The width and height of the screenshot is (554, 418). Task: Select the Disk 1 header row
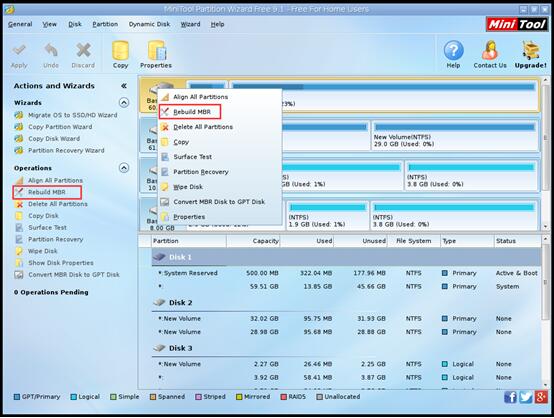[x=346, y=257]
